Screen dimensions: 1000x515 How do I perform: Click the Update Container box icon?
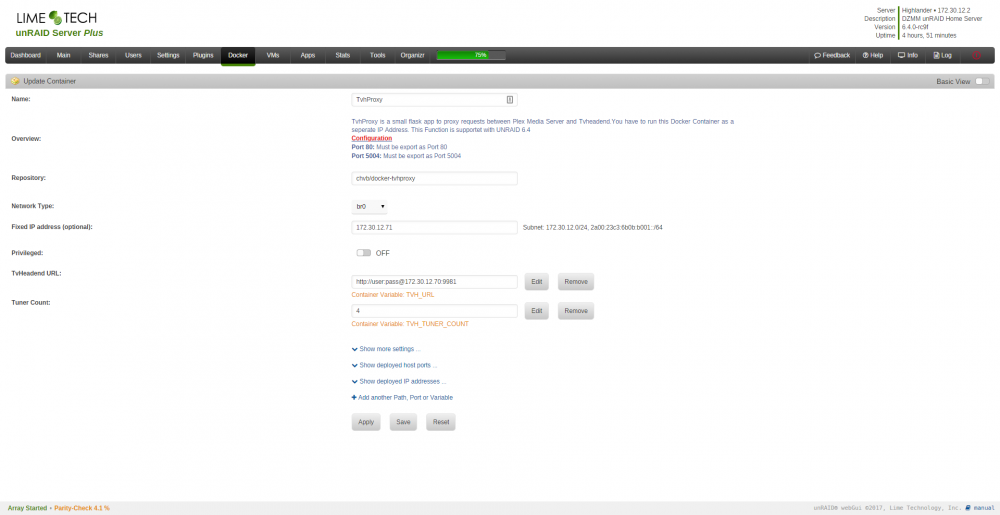click(15, 82)
